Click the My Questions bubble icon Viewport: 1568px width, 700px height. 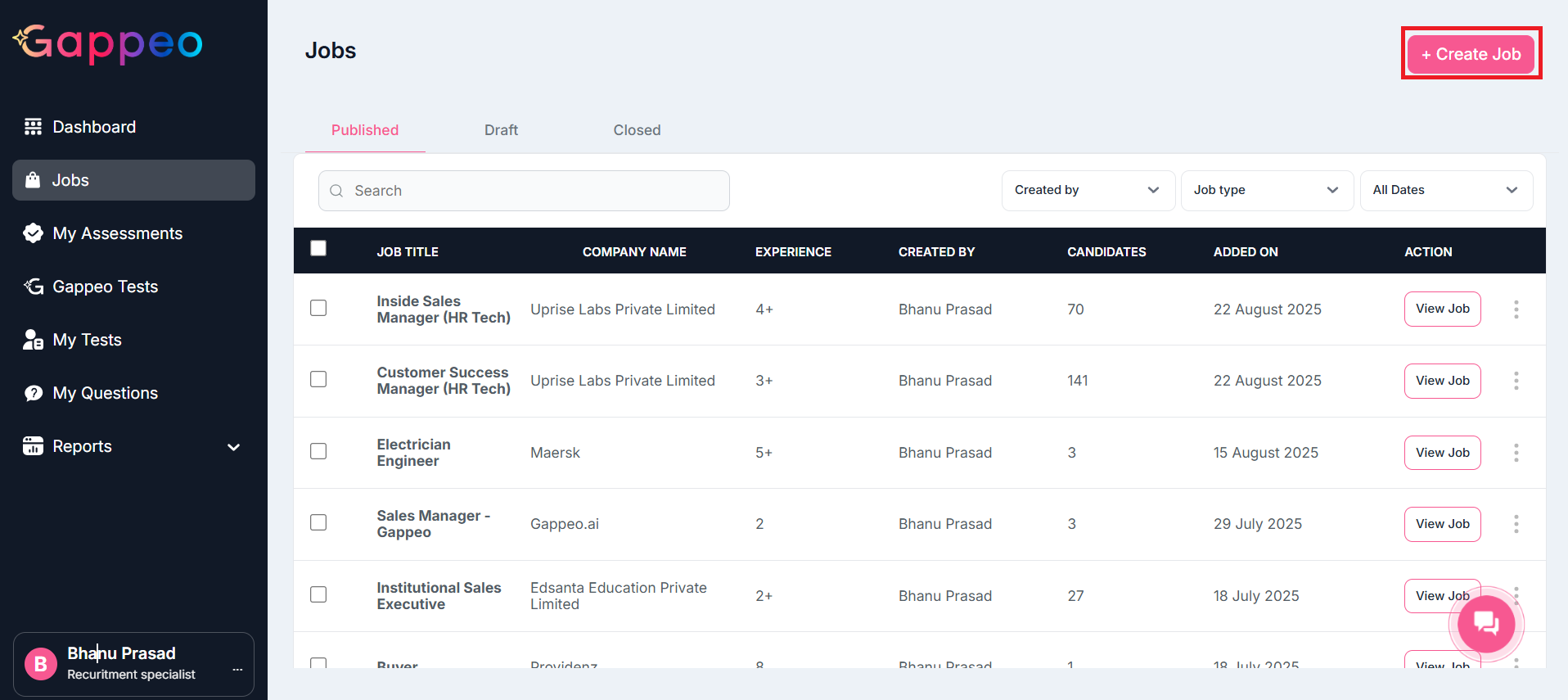coord(33,393)
